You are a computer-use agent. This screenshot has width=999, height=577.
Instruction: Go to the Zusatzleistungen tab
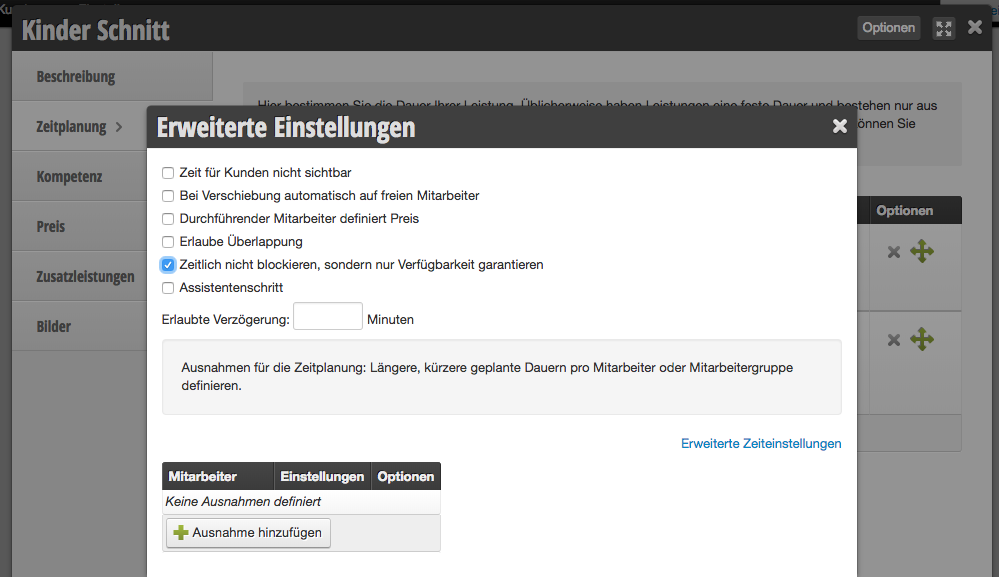click(x=80, y=276)
